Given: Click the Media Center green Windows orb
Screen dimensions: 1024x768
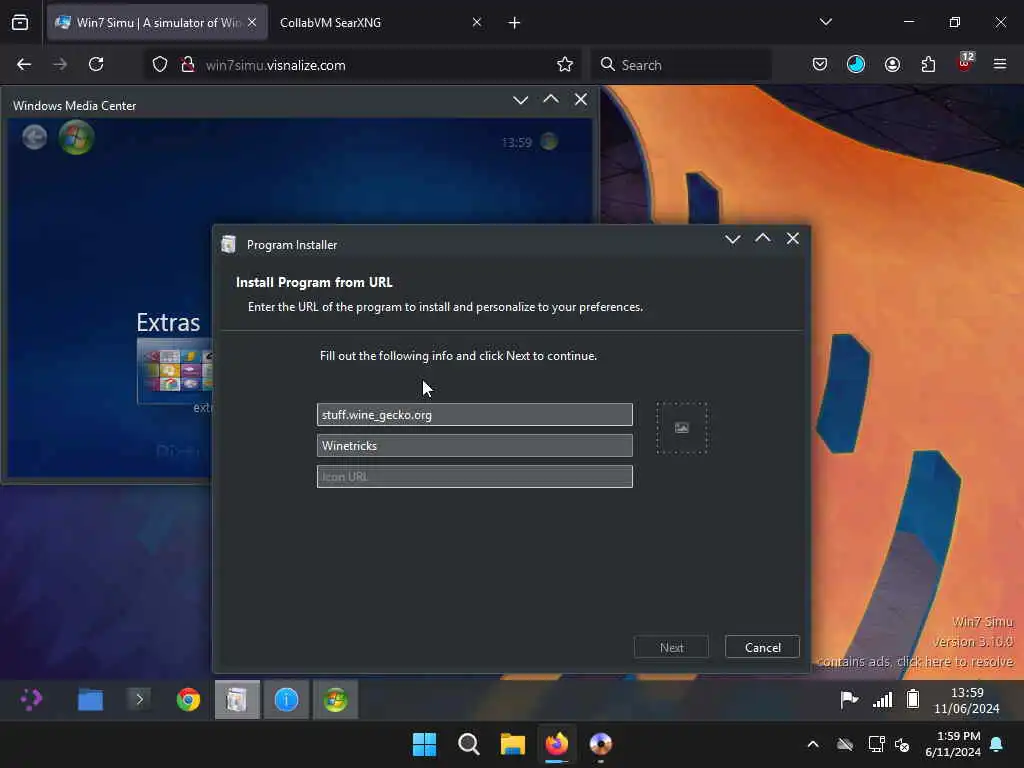Looking at the screenshot, I should tap(76, 137).
